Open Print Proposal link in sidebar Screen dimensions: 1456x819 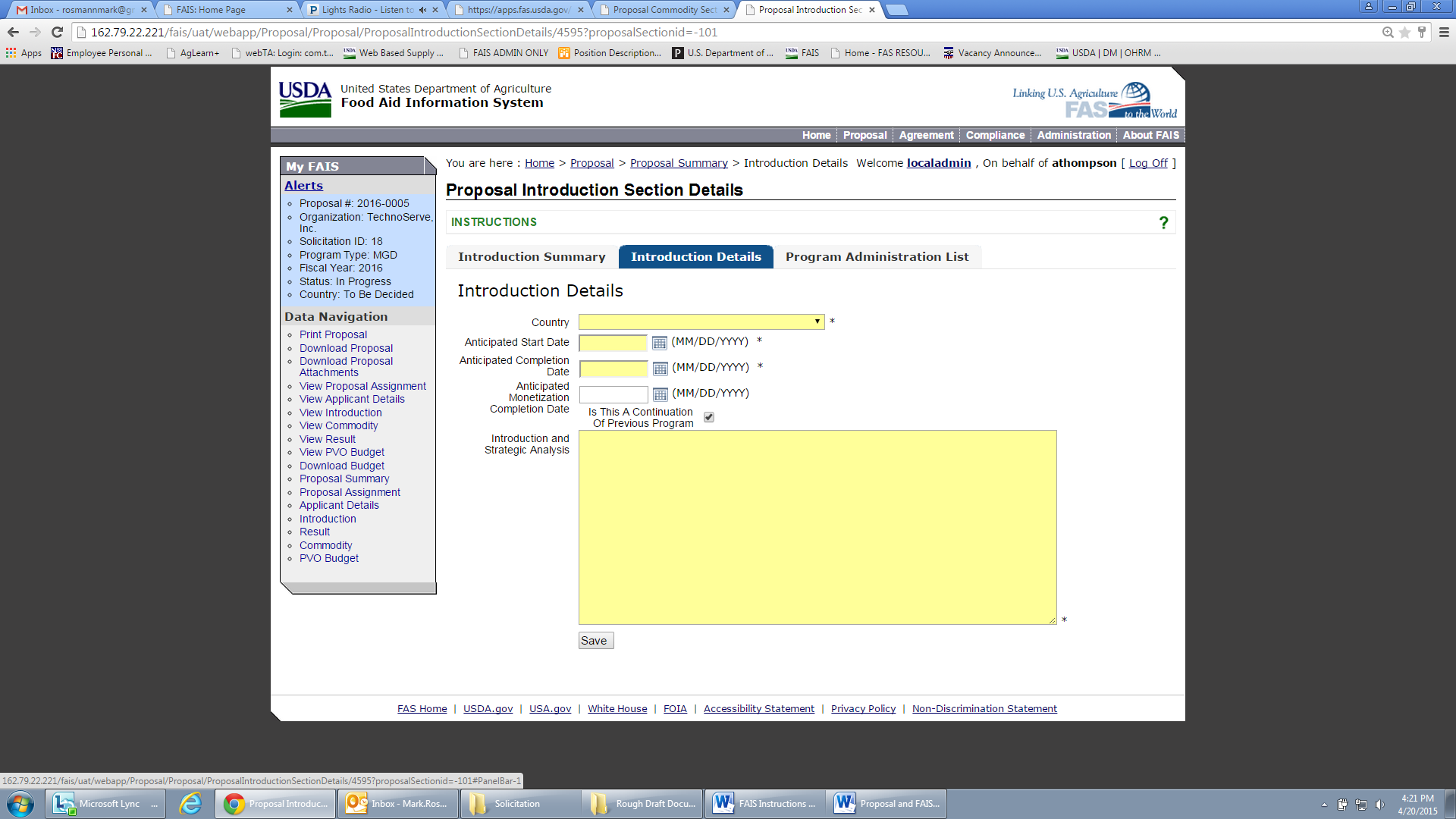pyautogui.click(x=333, y=334)
